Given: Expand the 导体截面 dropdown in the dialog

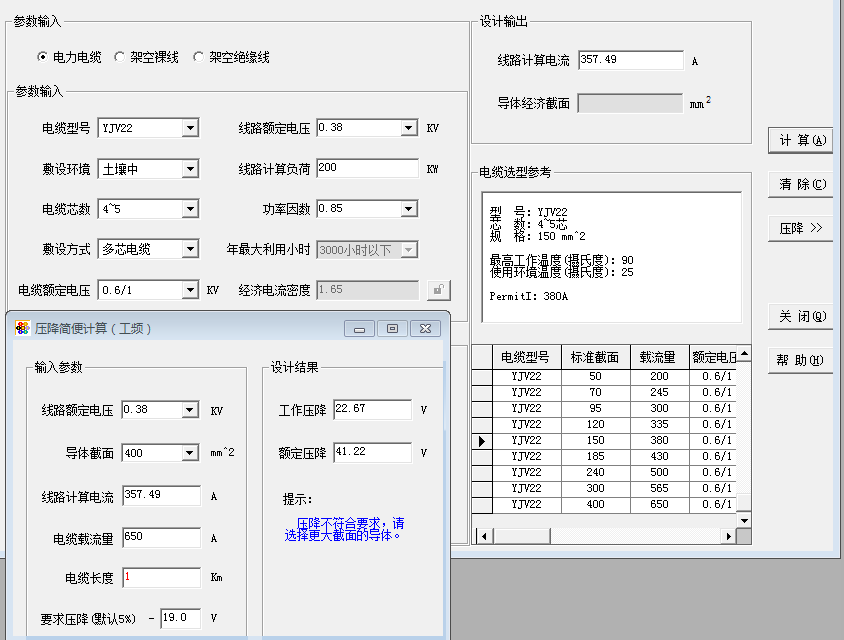Looking at the screenshot, I should pos(190,453).
